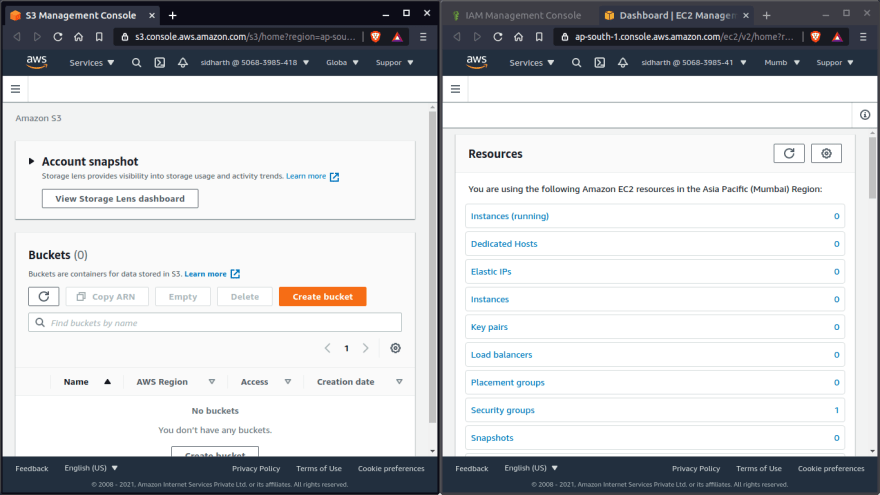Open Brave Shields in S3 window
This screenshot has height=495, width=880.
(375, 37)
